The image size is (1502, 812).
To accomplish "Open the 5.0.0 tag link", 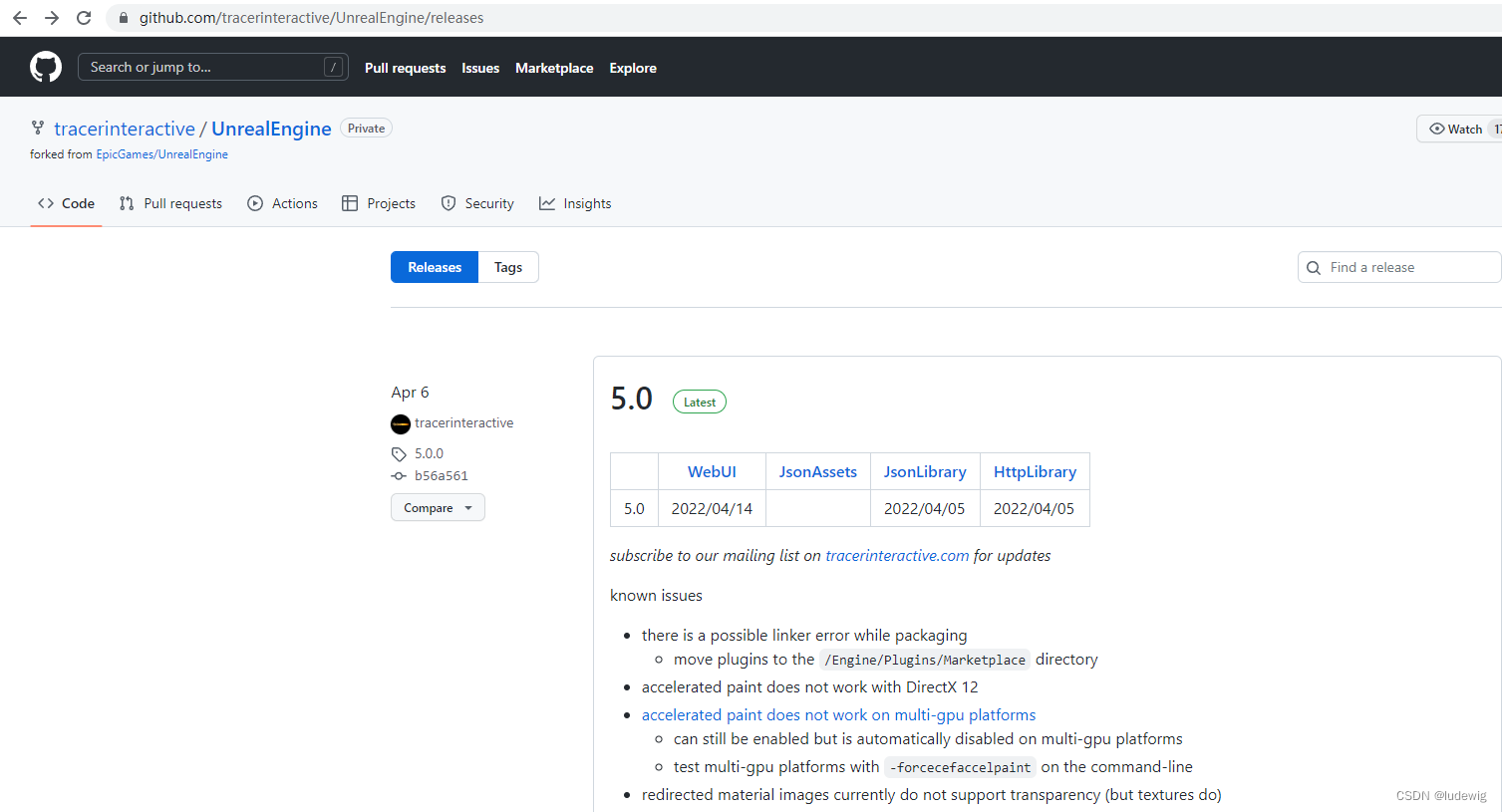I will (x=429, y=453).
